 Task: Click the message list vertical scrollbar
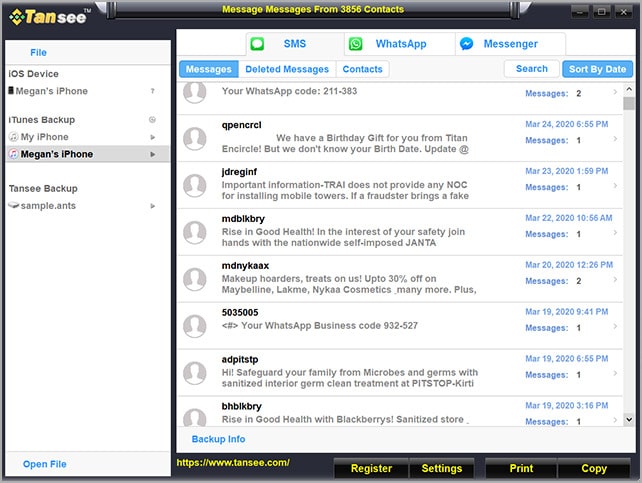tap(628, 250)
